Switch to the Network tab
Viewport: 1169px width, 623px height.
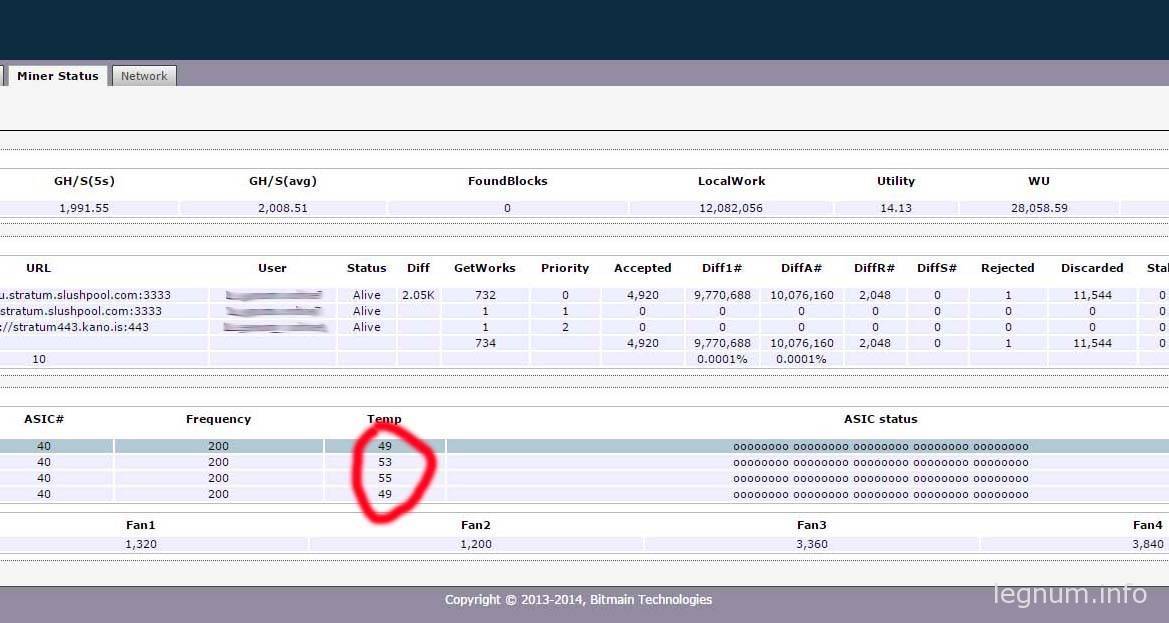click(144, 76)
